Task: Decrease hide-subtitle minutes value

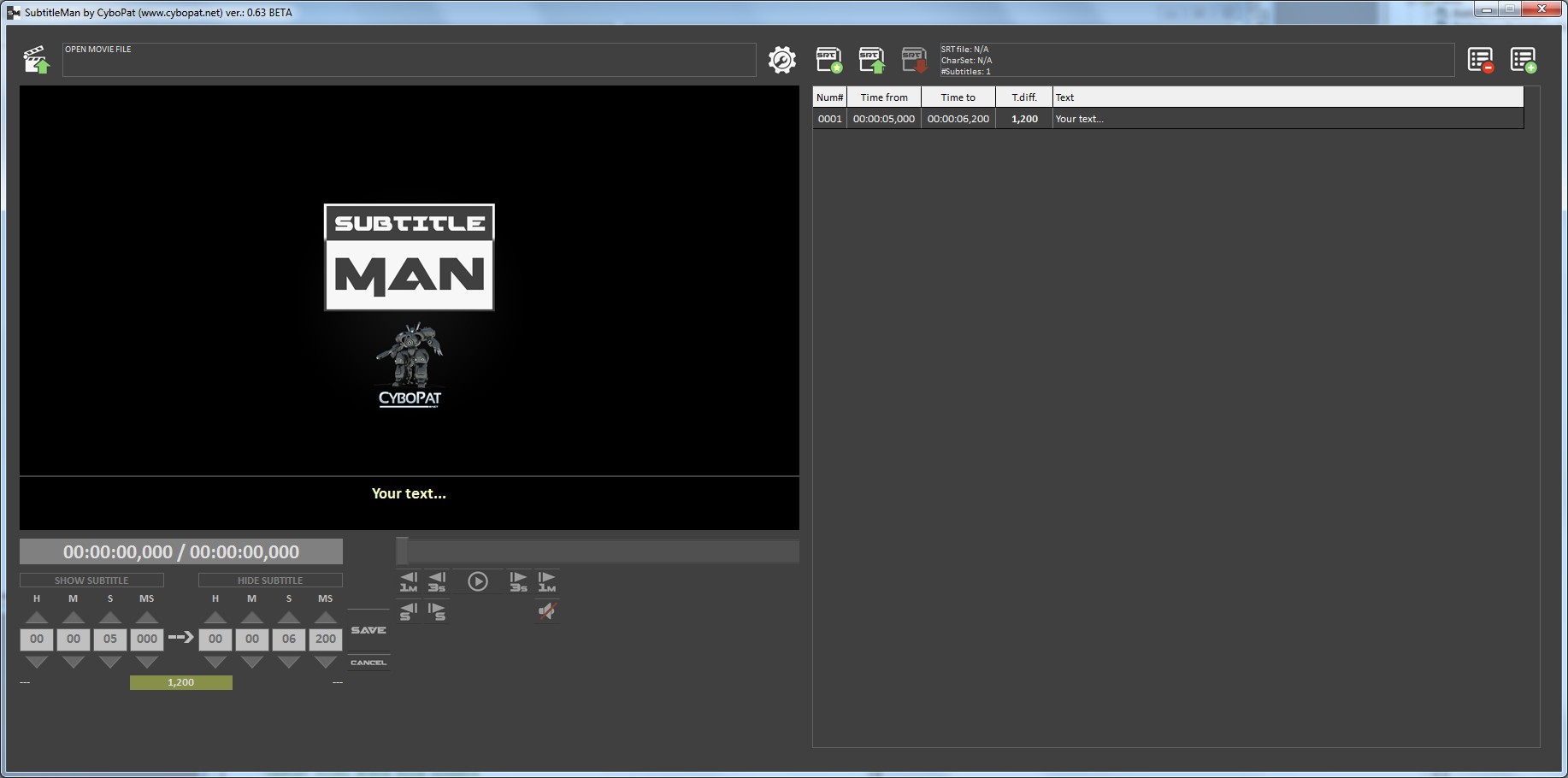Action: click(252, 662)
